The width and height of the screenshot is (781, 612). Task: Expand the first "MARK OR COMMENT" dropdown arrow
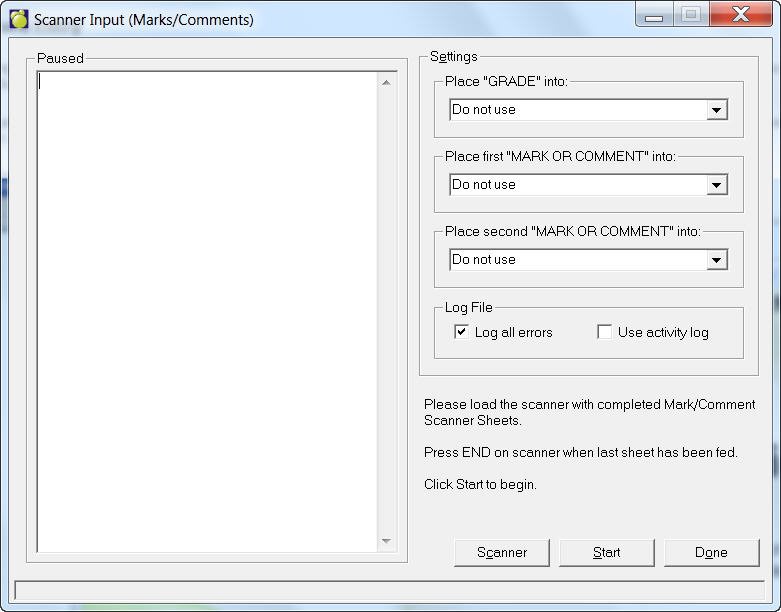coord(716,185)
